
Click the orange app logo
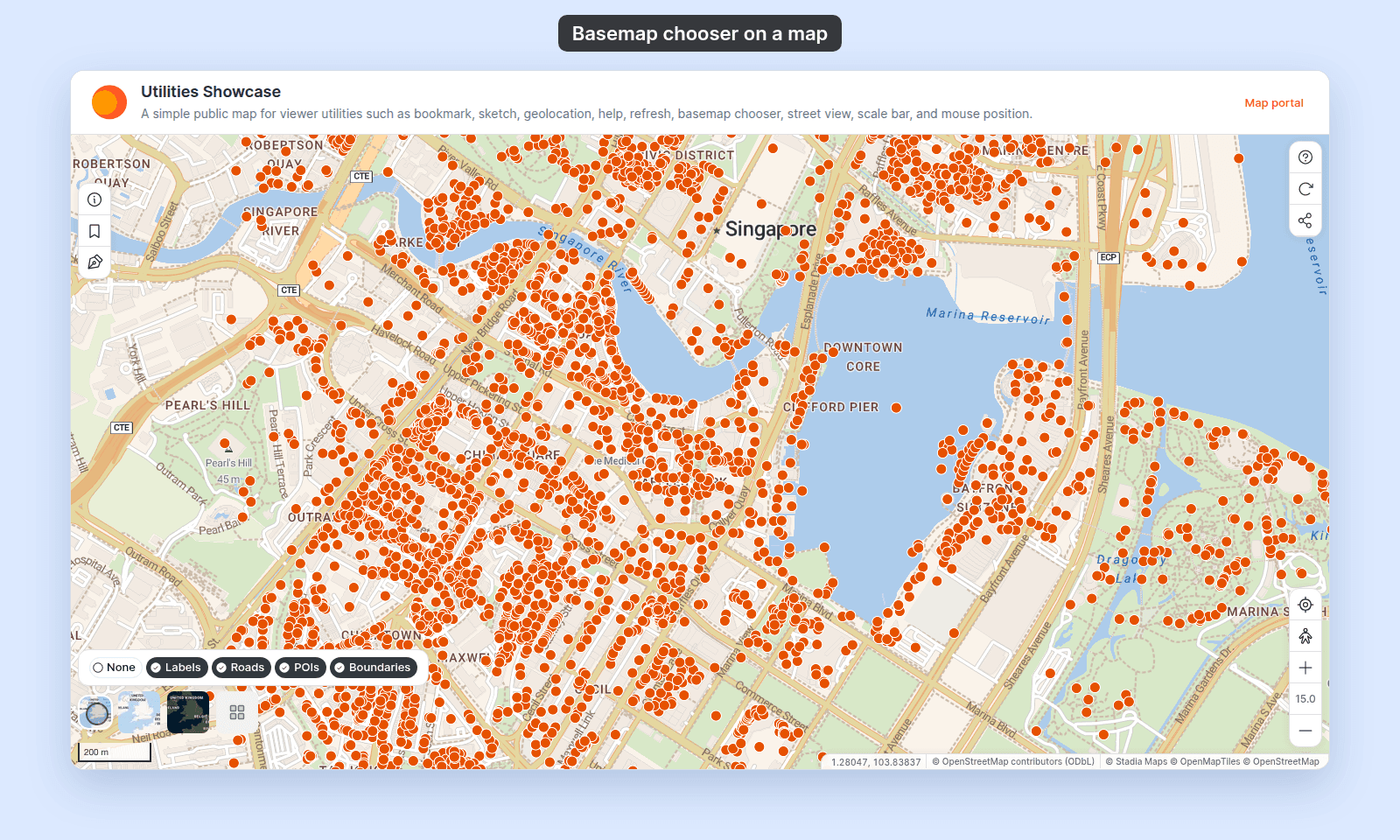109,102
